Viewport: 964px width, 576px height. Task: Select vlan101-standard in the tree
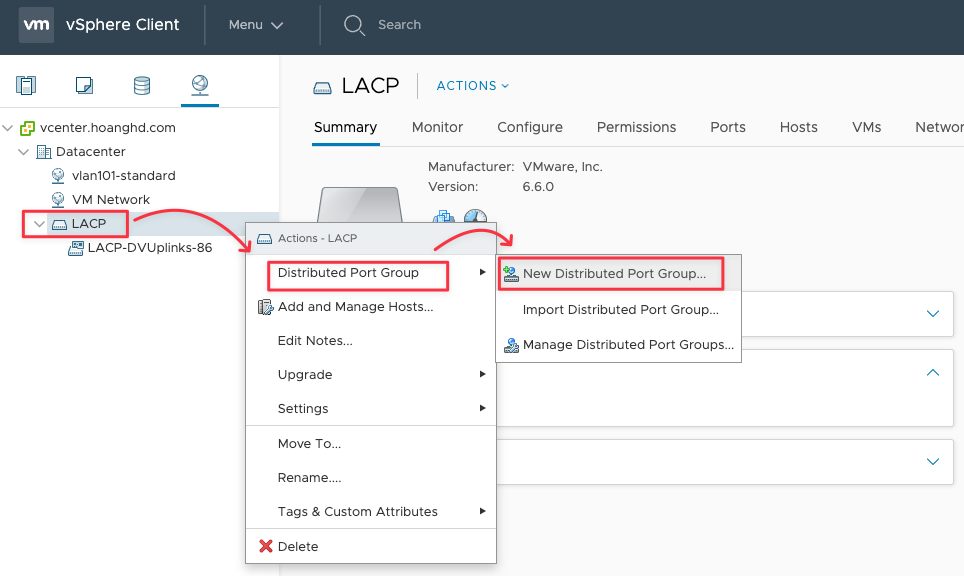pos(124,176)
